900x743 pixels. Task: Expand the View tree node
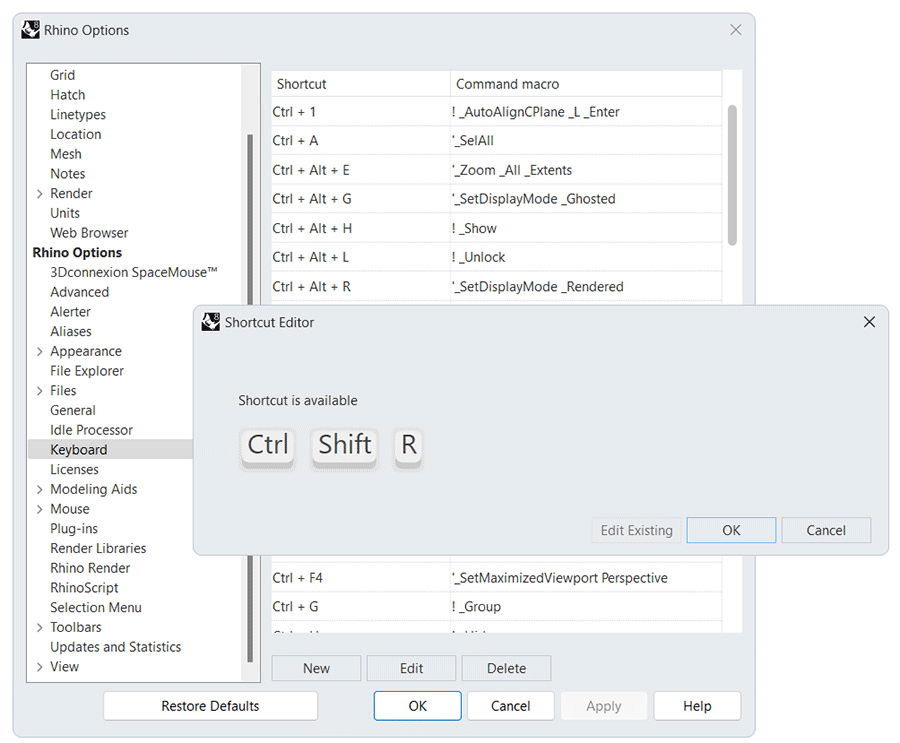[x=40, y=667]
